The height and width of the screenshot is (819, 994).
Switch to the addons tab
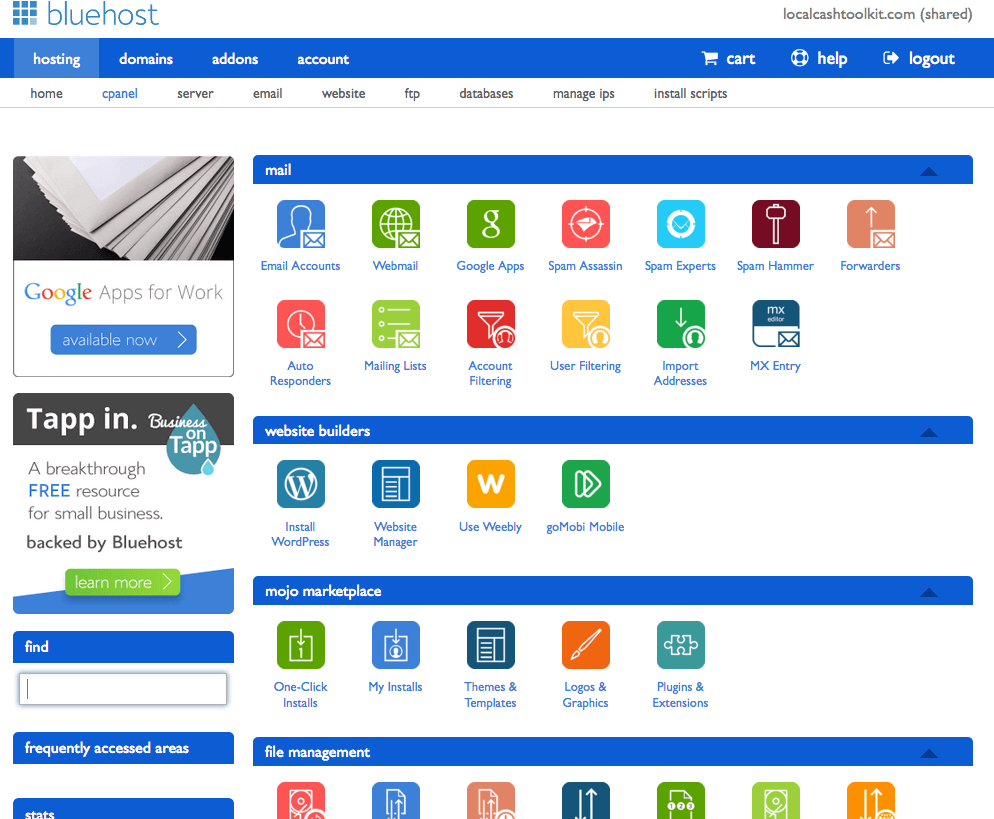point(235,59)
